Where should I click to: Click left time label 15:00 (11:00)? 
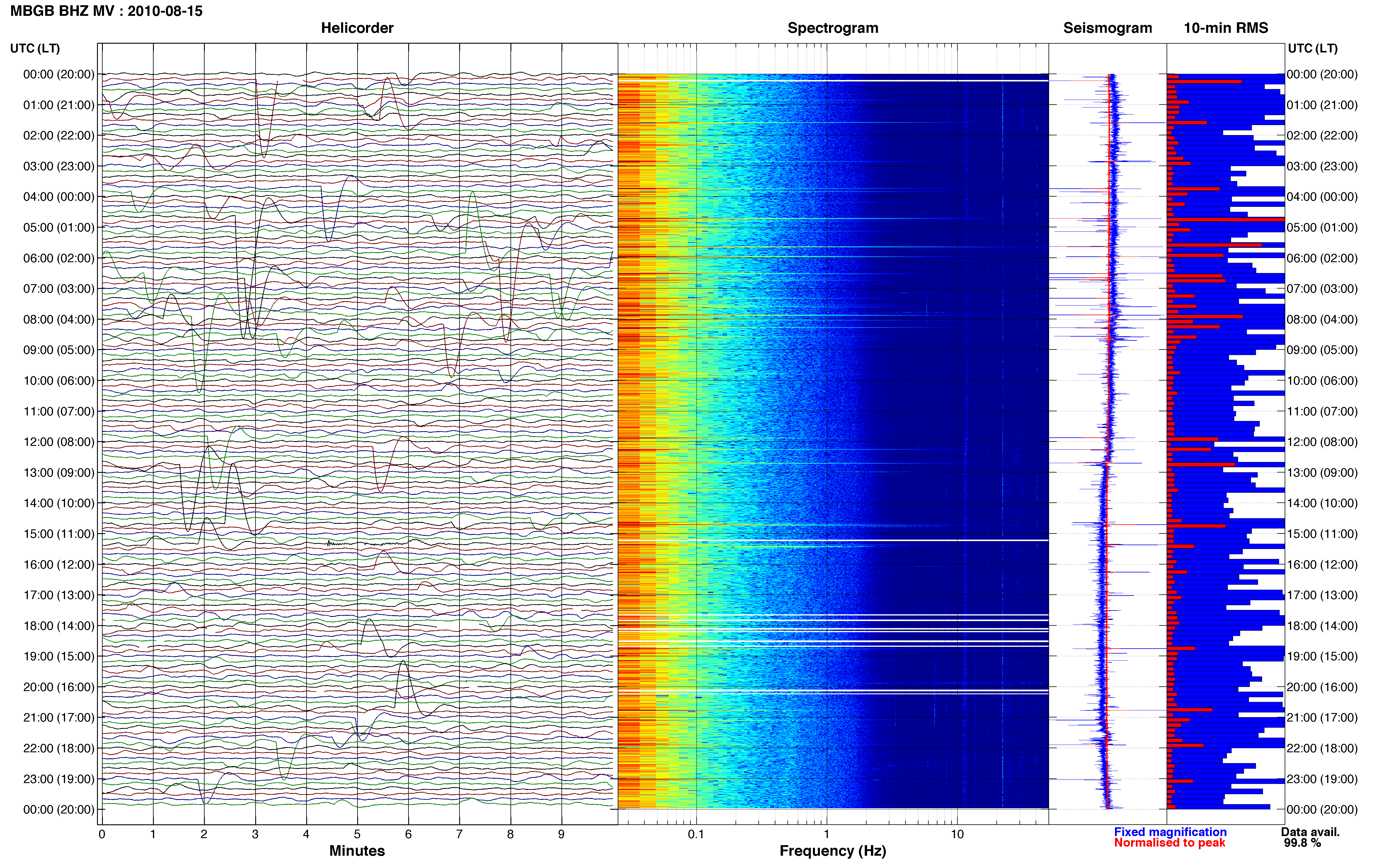59,534
